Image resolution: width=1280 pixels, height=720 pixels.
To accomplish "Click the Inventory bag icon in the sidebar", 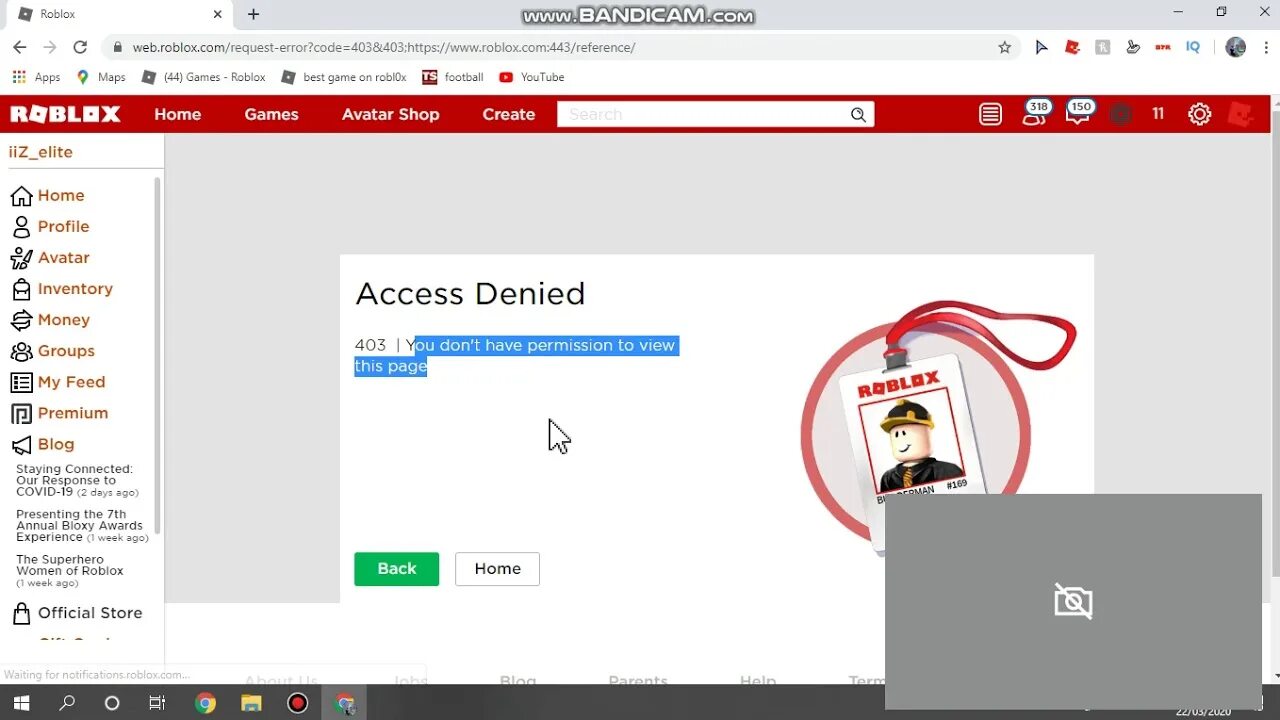I will (21, 289).
